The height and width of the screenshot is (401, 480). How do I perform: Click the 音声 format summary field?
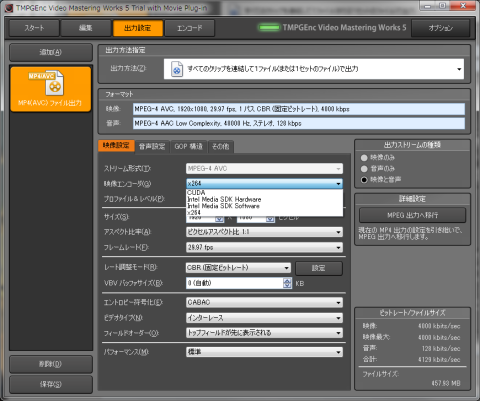click(x=299, y=123)
